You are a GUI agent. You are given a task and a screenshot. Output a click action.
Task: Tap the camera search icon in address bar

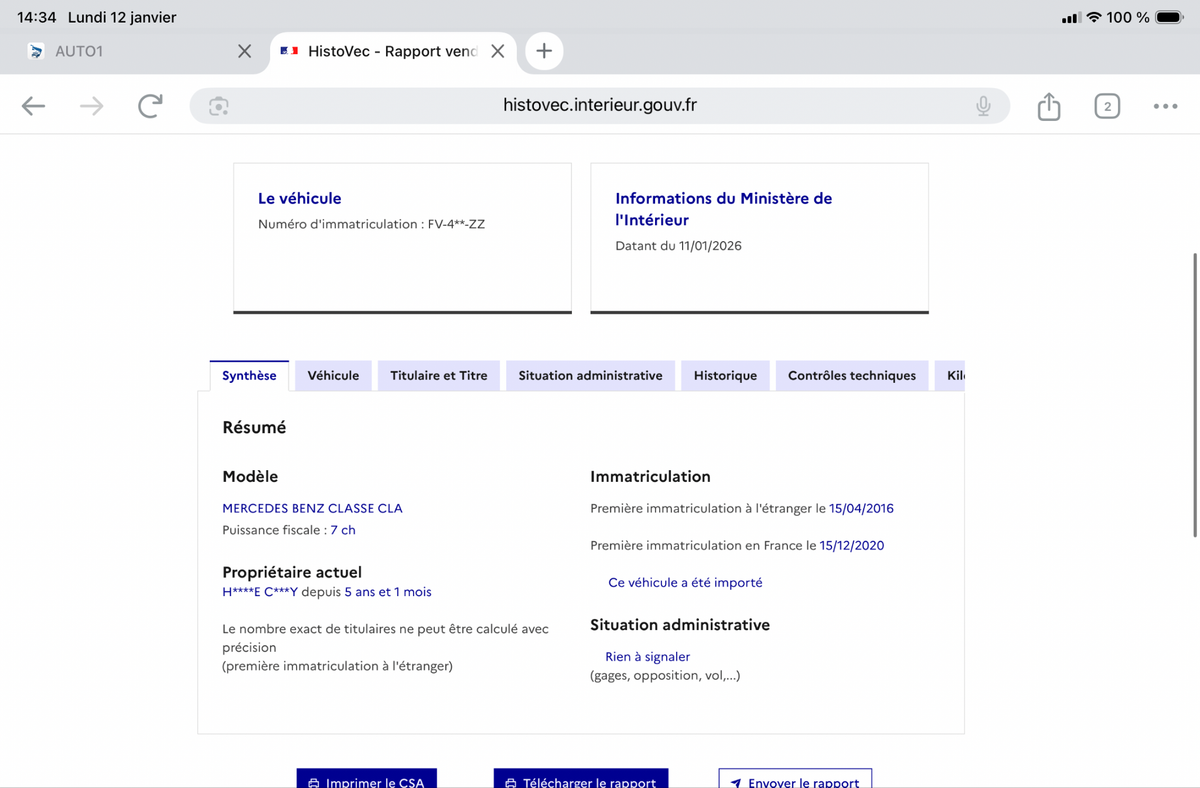coord(219,106)
